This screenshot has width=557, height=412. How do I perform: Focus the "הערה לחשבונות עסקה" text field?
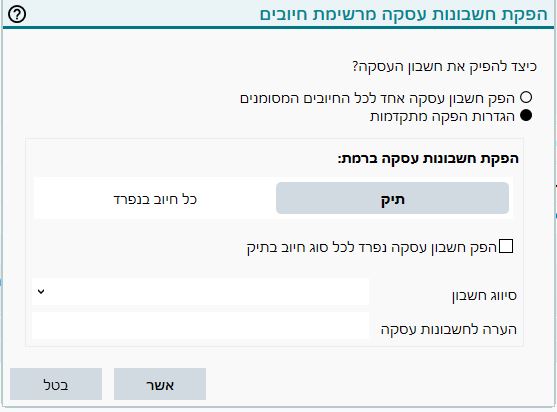pyautogui.click(x=200, y=326)
